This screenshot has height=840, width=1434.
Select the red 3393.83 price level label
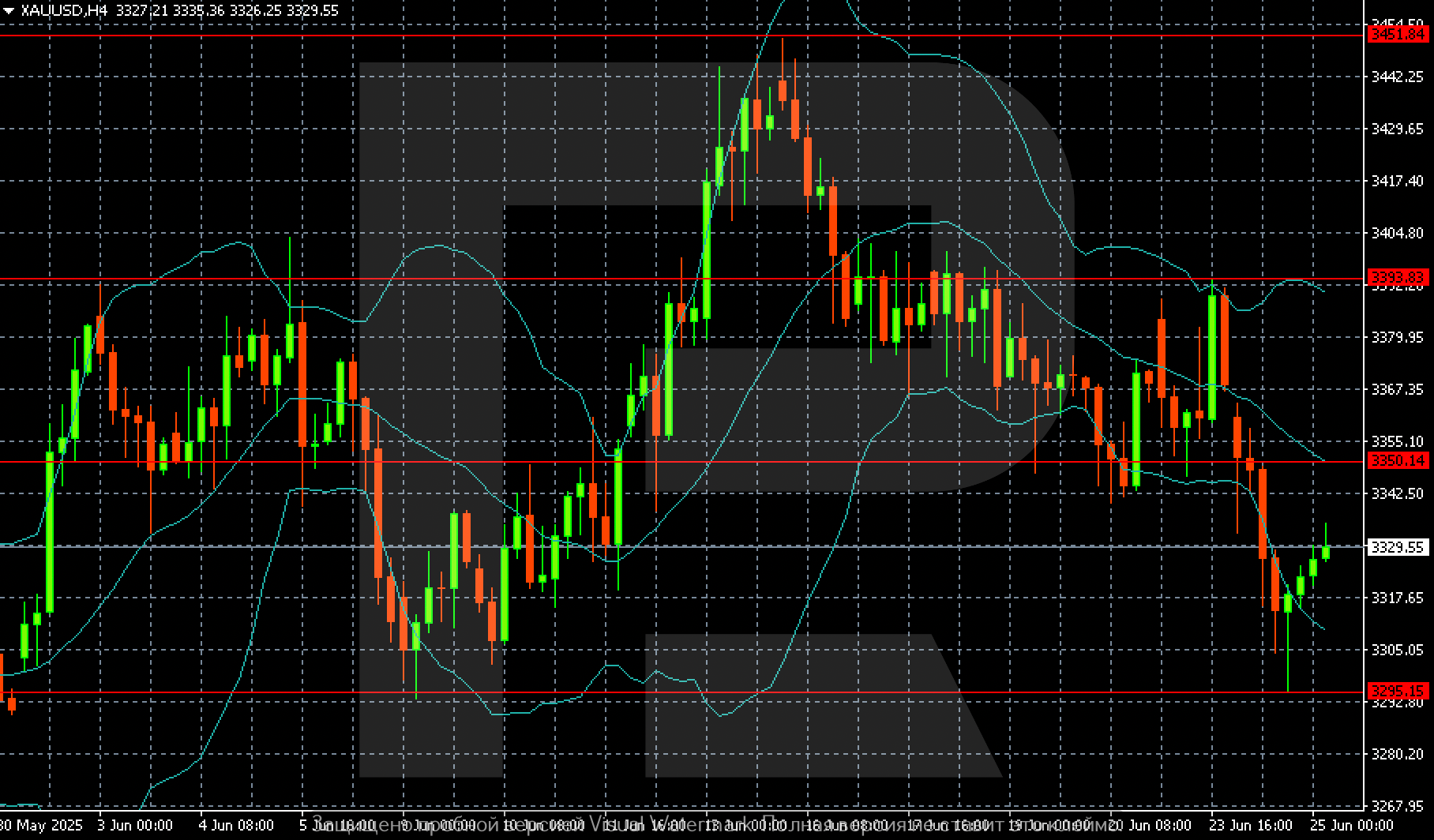click(1398, 277)
